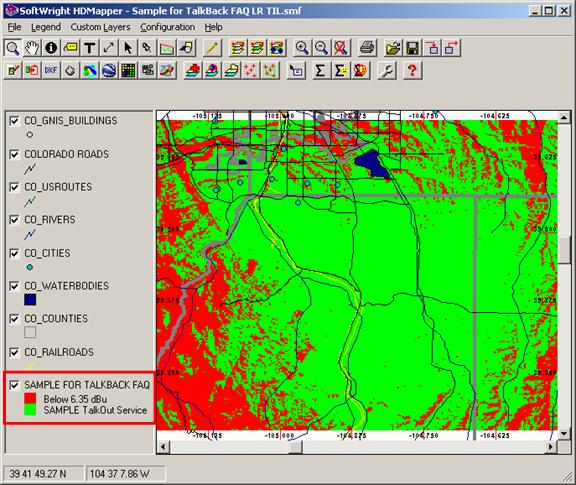This screenshot has height=485, width=576.
Task: Click the checklist with red checkmark icon
Action: (x=12, y=70)
